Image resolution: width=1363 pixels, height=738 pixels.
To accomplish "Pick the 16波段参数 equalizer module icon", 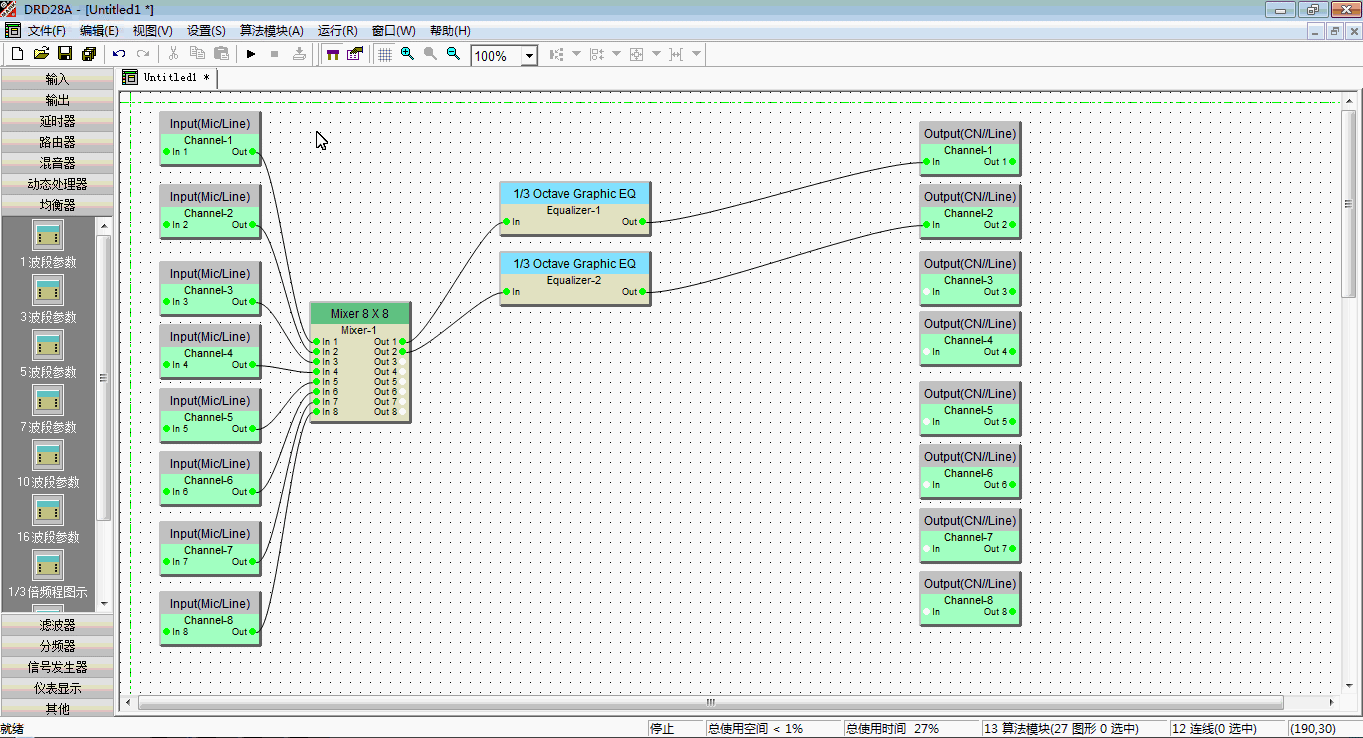I will tap(48, 511).
